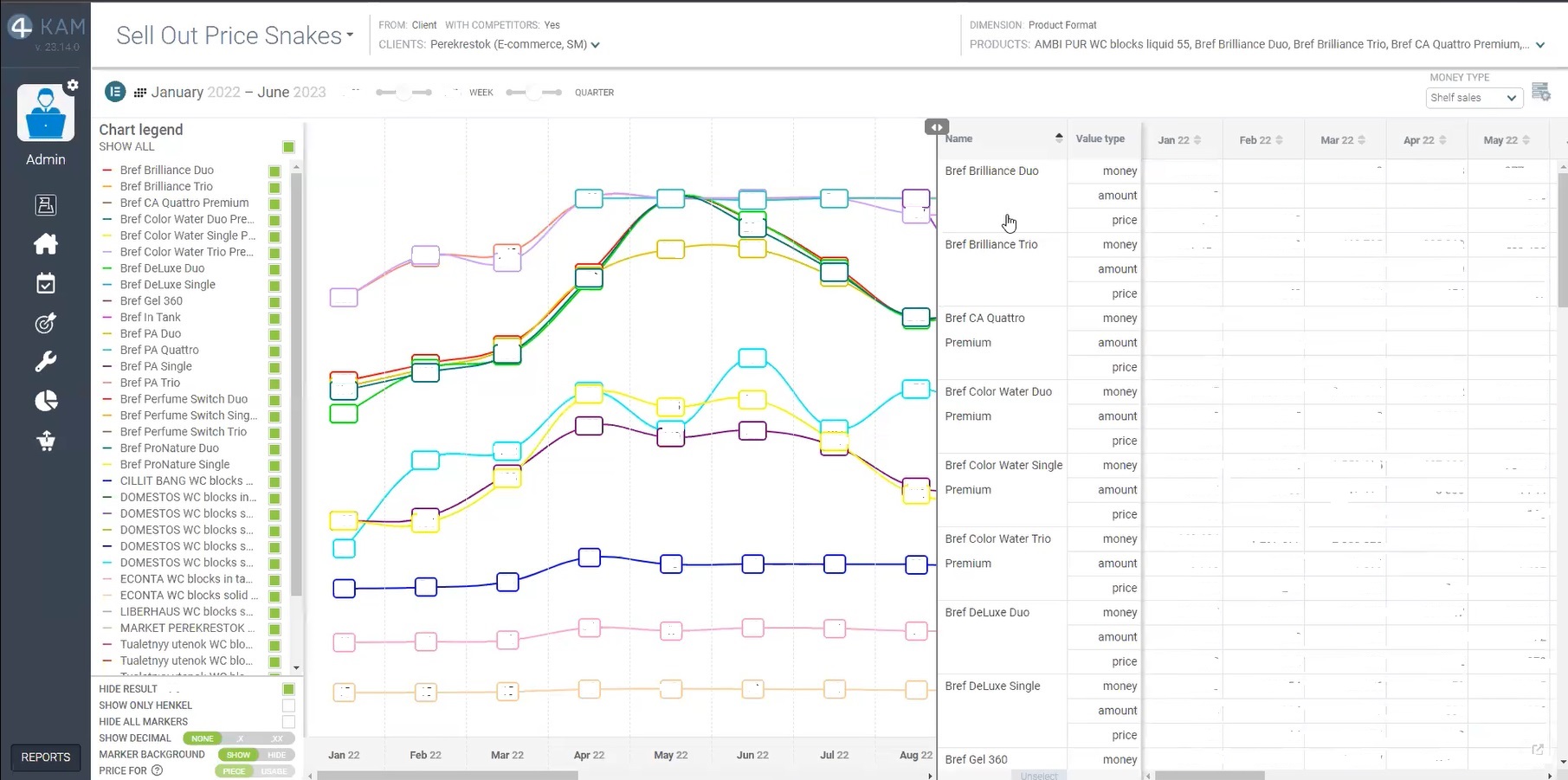Click REPORTS button
This screenshot has width=1568, height=780.
(46, 757)
